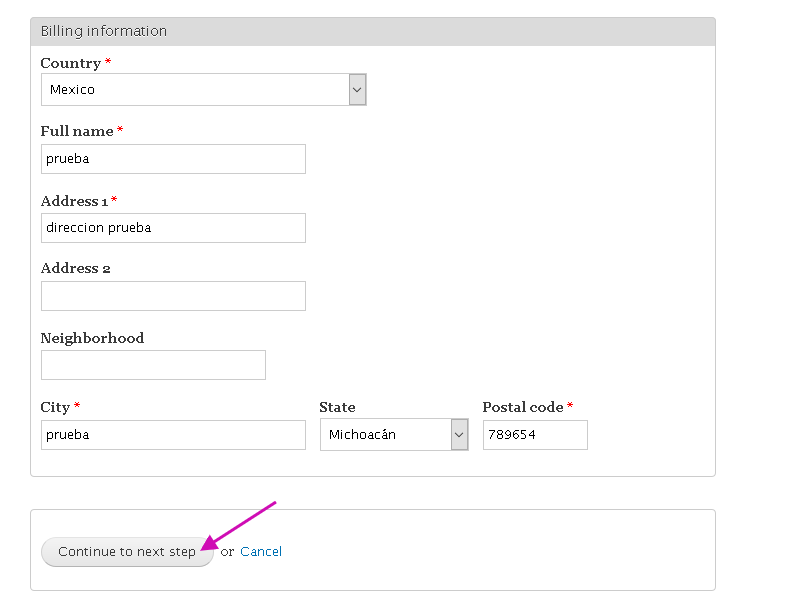
Task: Click the Full name label text
Action: click(77, 131)
